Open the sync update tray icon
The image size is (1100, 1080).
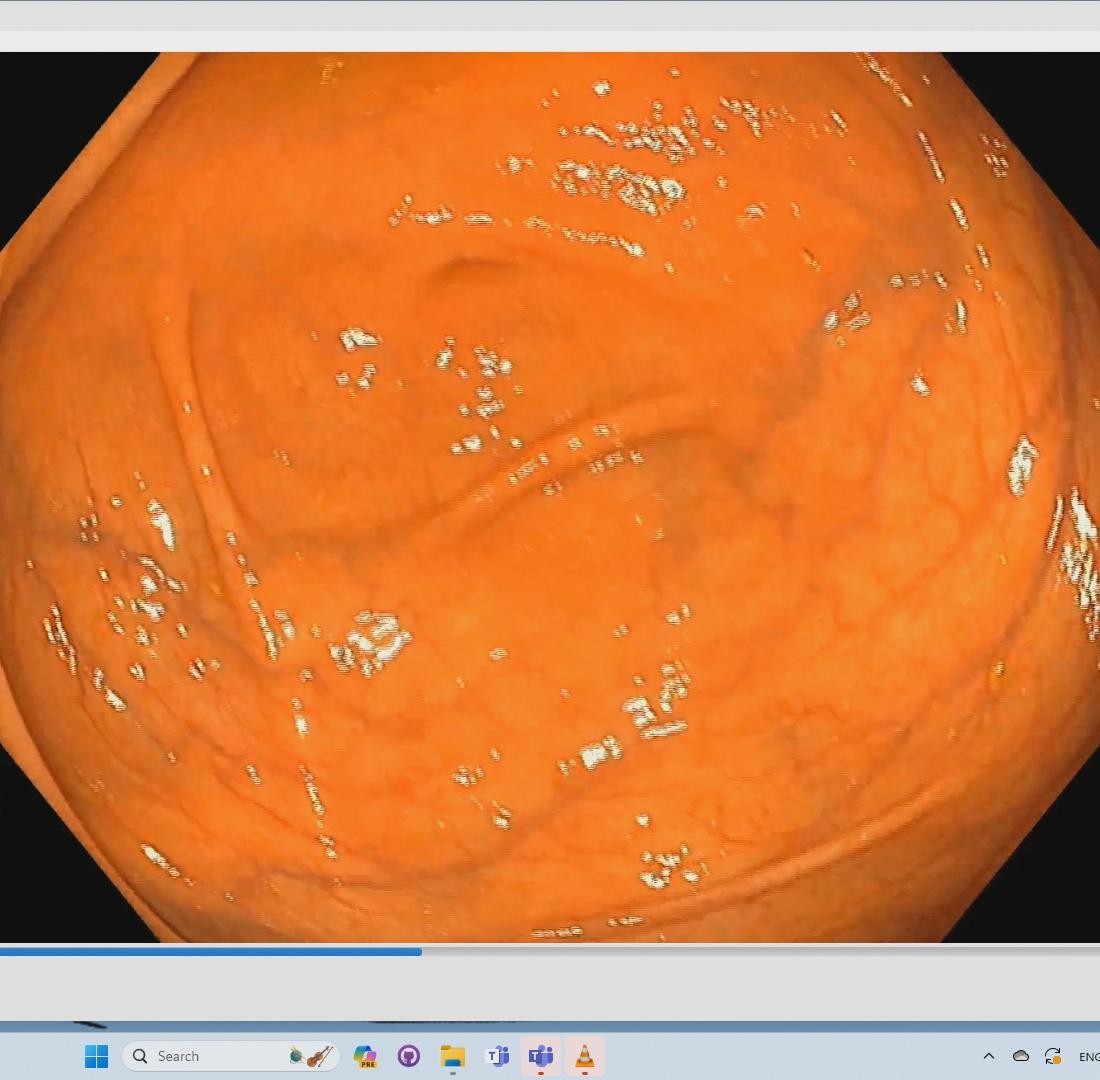(x=1052, y=1056)
